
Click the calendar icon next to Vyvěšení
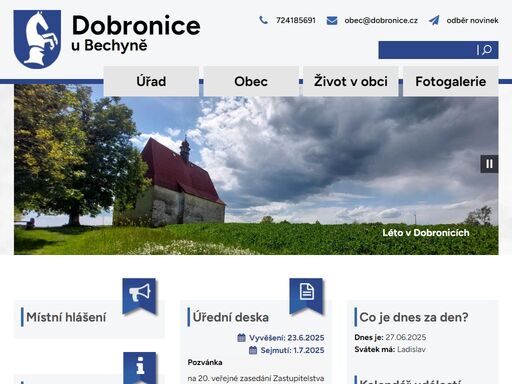click(242, 338)
